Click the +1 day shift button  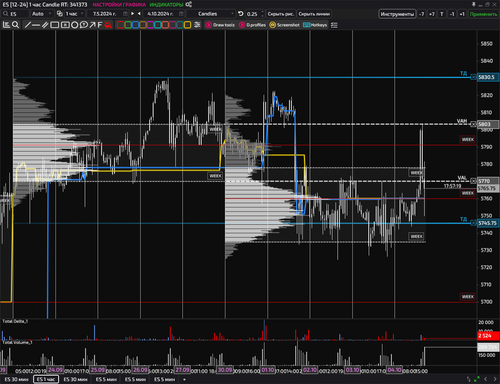click(x=462, y=14)
